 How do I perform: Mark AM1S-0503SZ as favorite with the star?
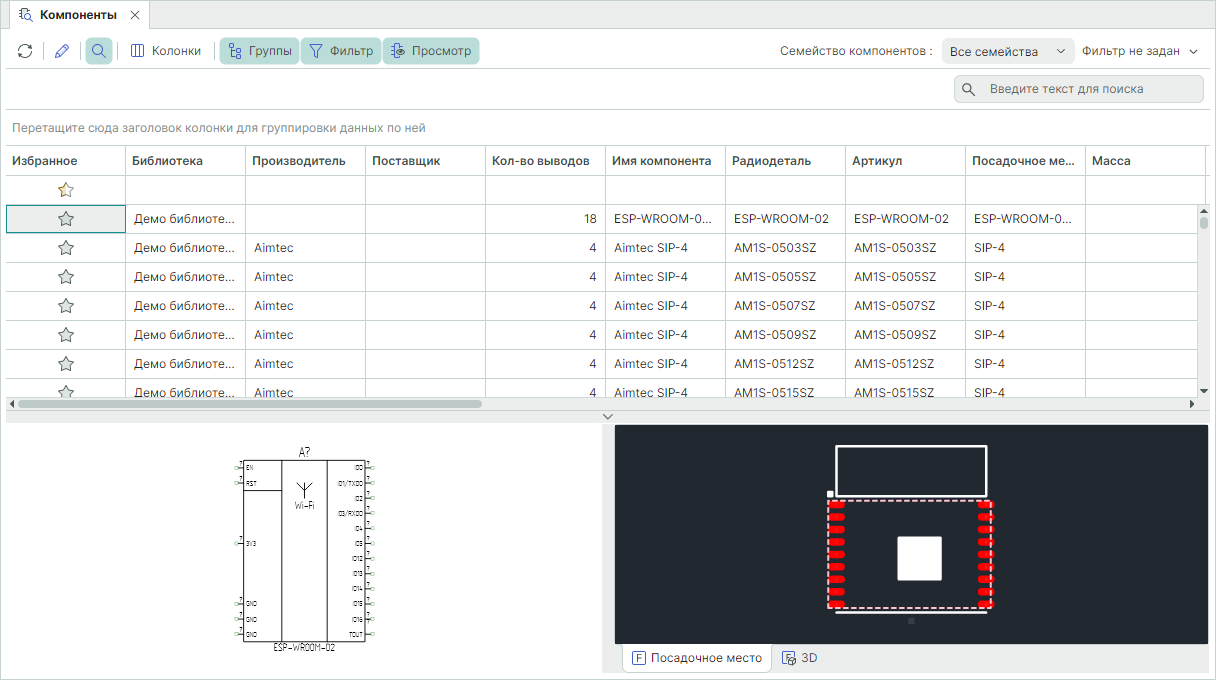coord(66,248)
